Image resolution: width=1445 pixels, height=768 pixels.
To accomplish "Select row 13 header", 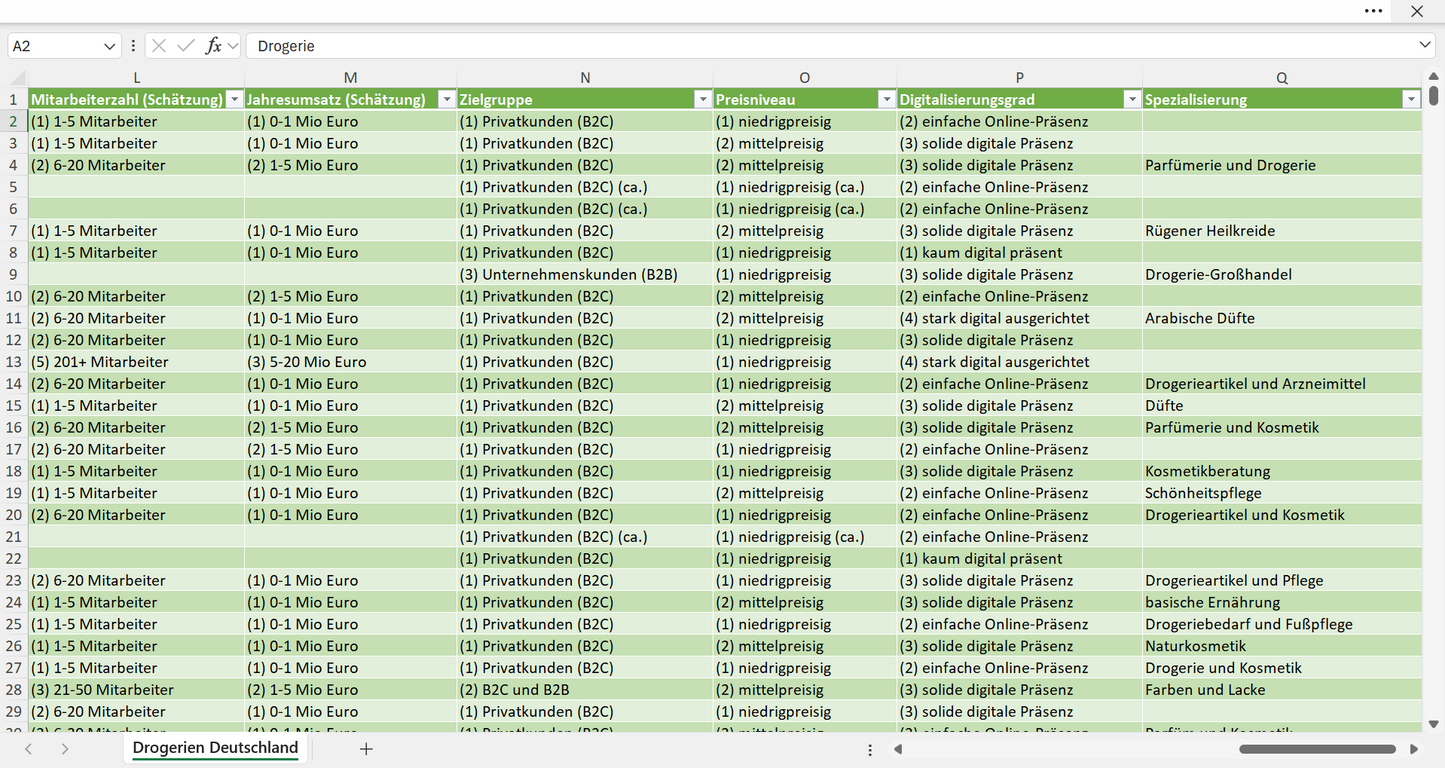I will [14, 362].
